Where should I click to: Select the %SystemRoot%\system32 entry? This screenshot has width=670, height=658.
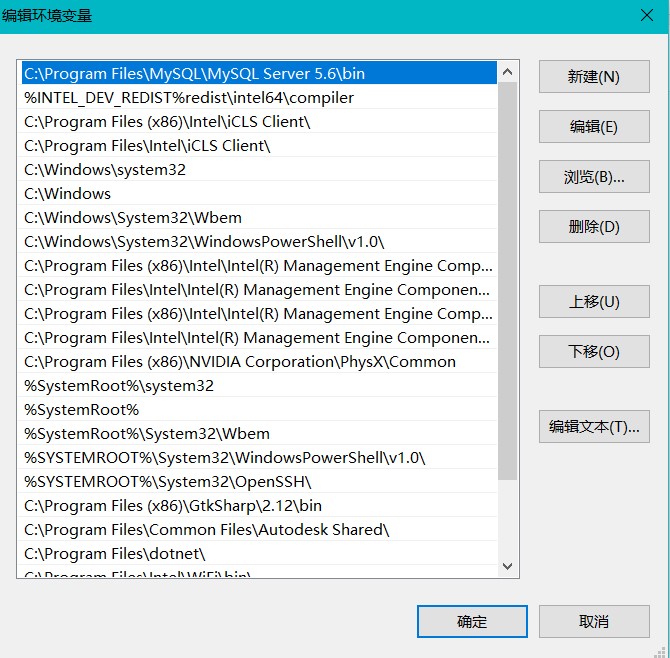(x=259, y=386)
